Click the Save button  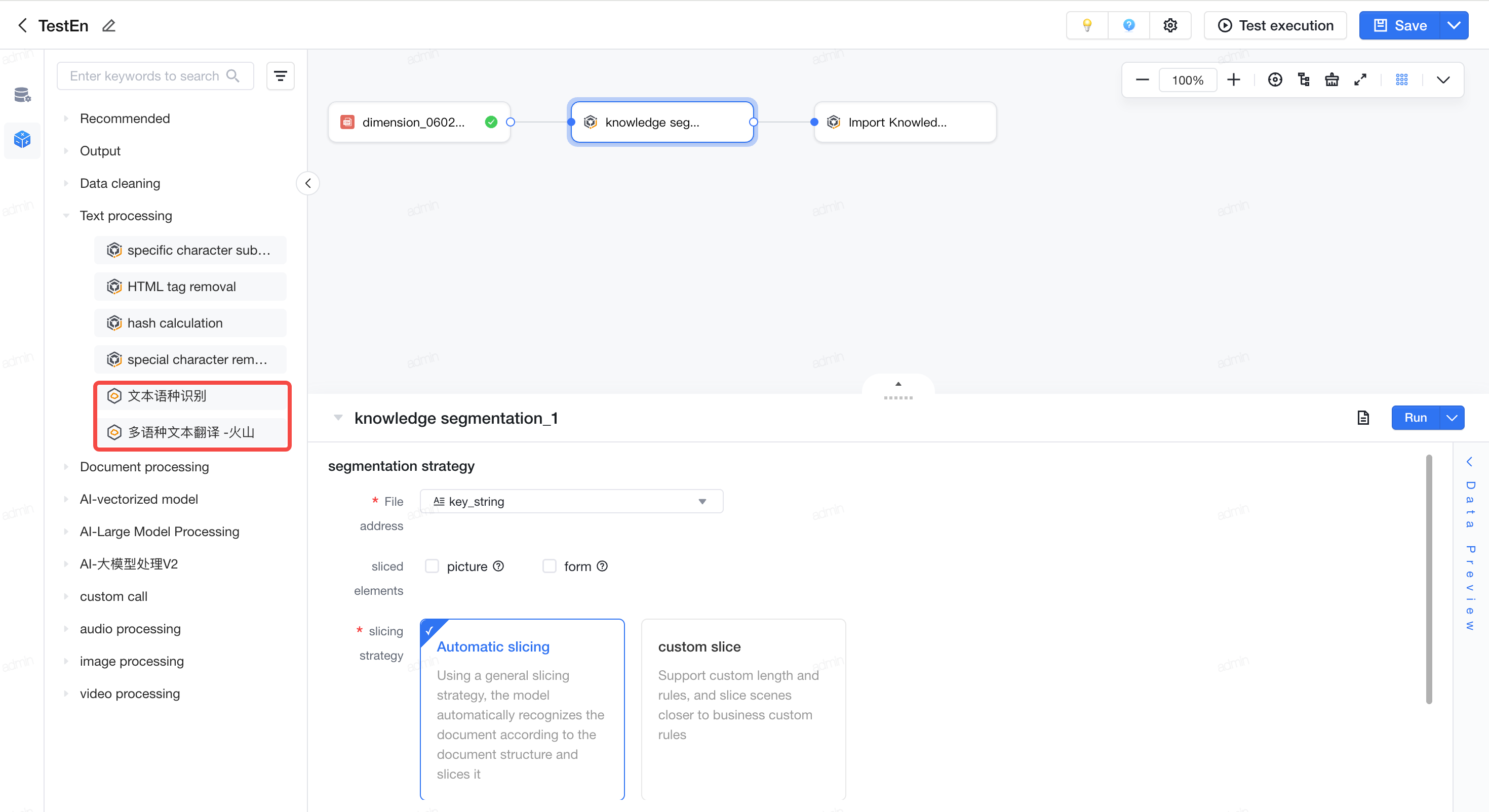click(1399, 25)
